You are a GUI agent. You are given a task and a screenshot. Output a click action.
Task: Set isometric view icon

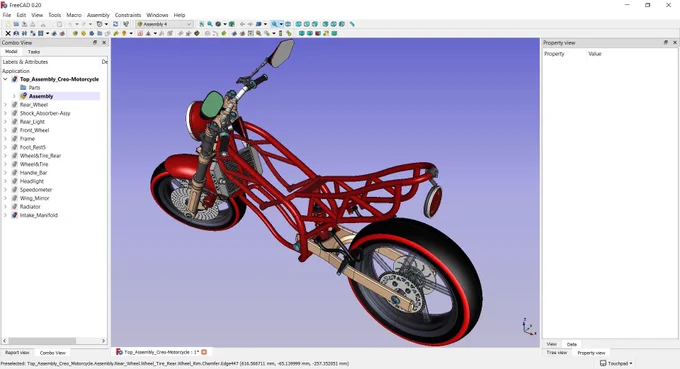click(x=288, y=24)
